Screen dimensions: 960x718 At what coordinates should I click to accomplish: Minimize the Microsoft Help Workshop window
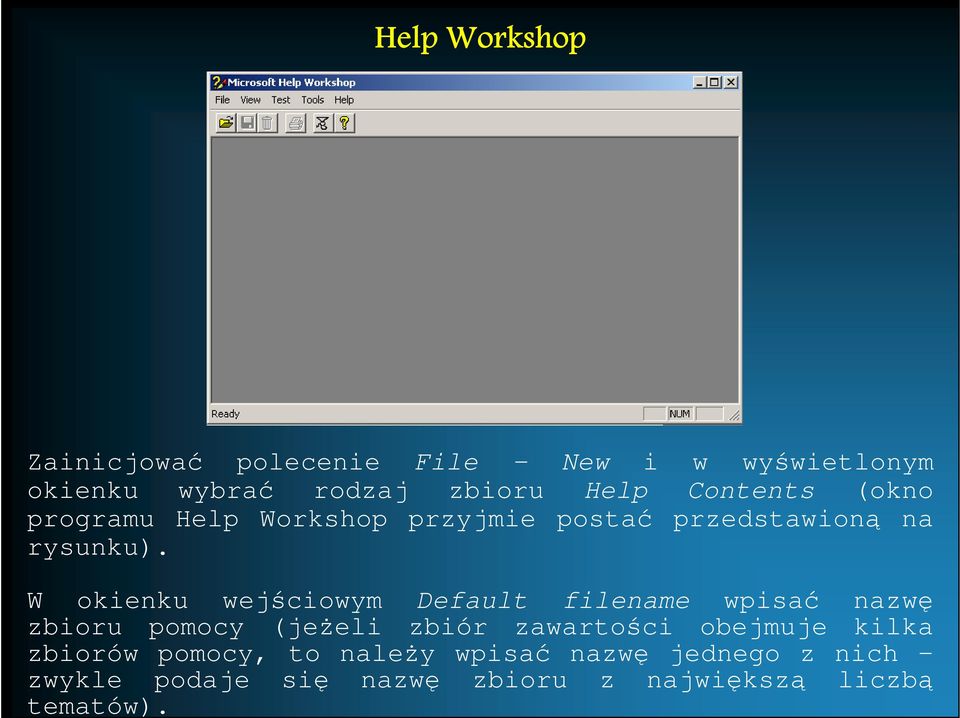(x=700, y=82)
